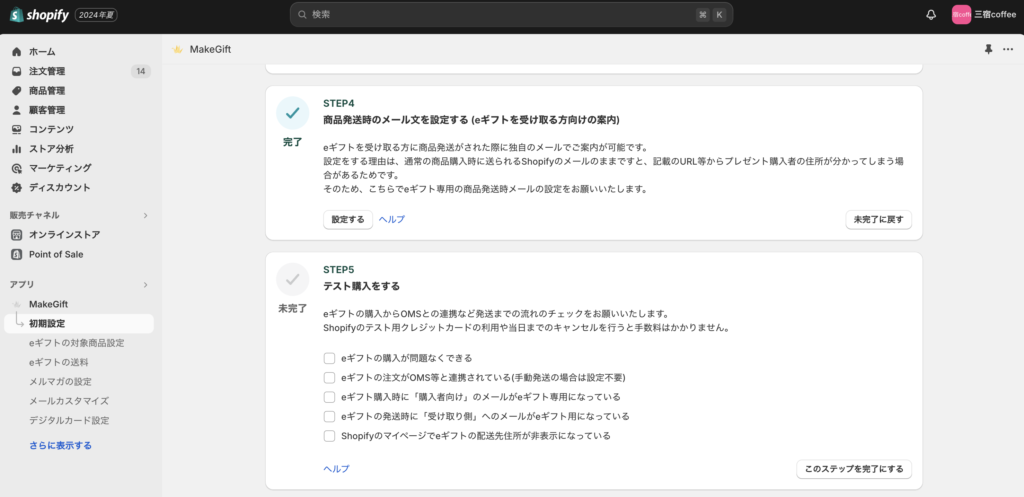Check eギフトの注文がOMS等と連携されている
This screenshot has height=497, width=1024.
(x=329, y=377)
